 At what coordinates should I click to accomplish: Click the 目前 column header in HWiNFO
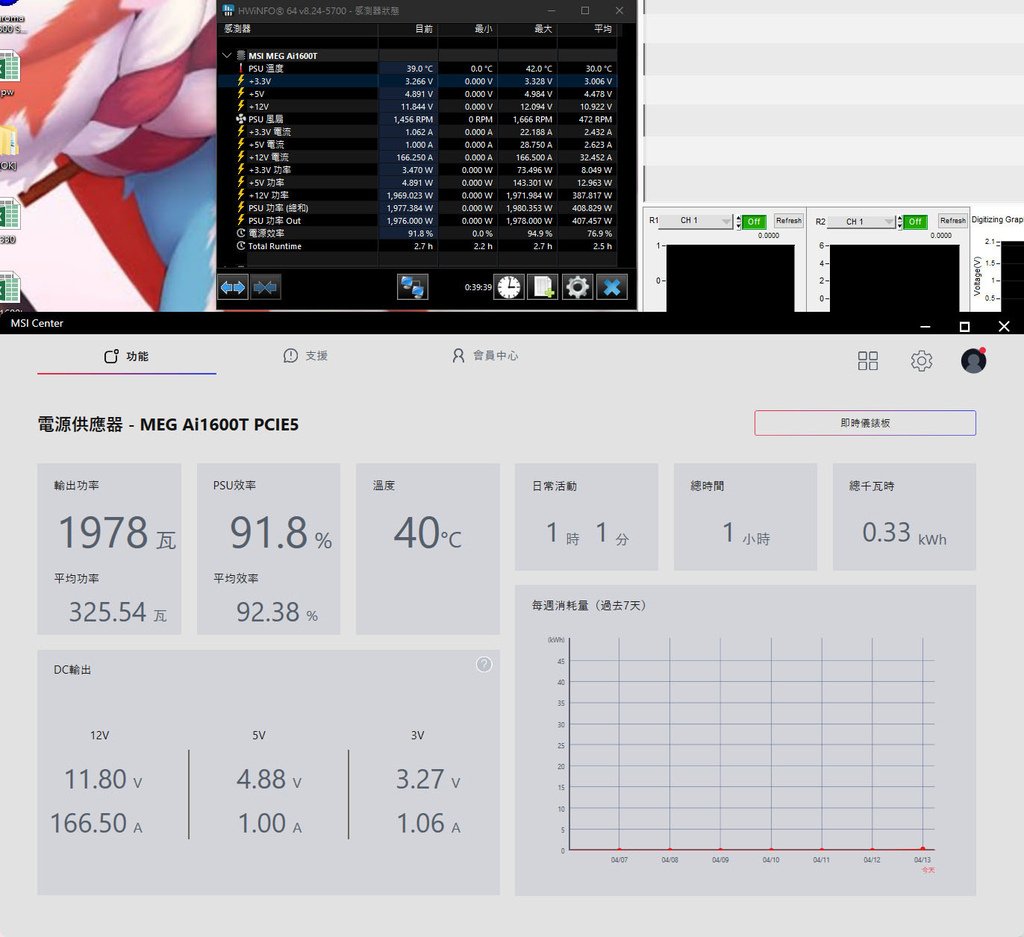[x=408, y=29]
